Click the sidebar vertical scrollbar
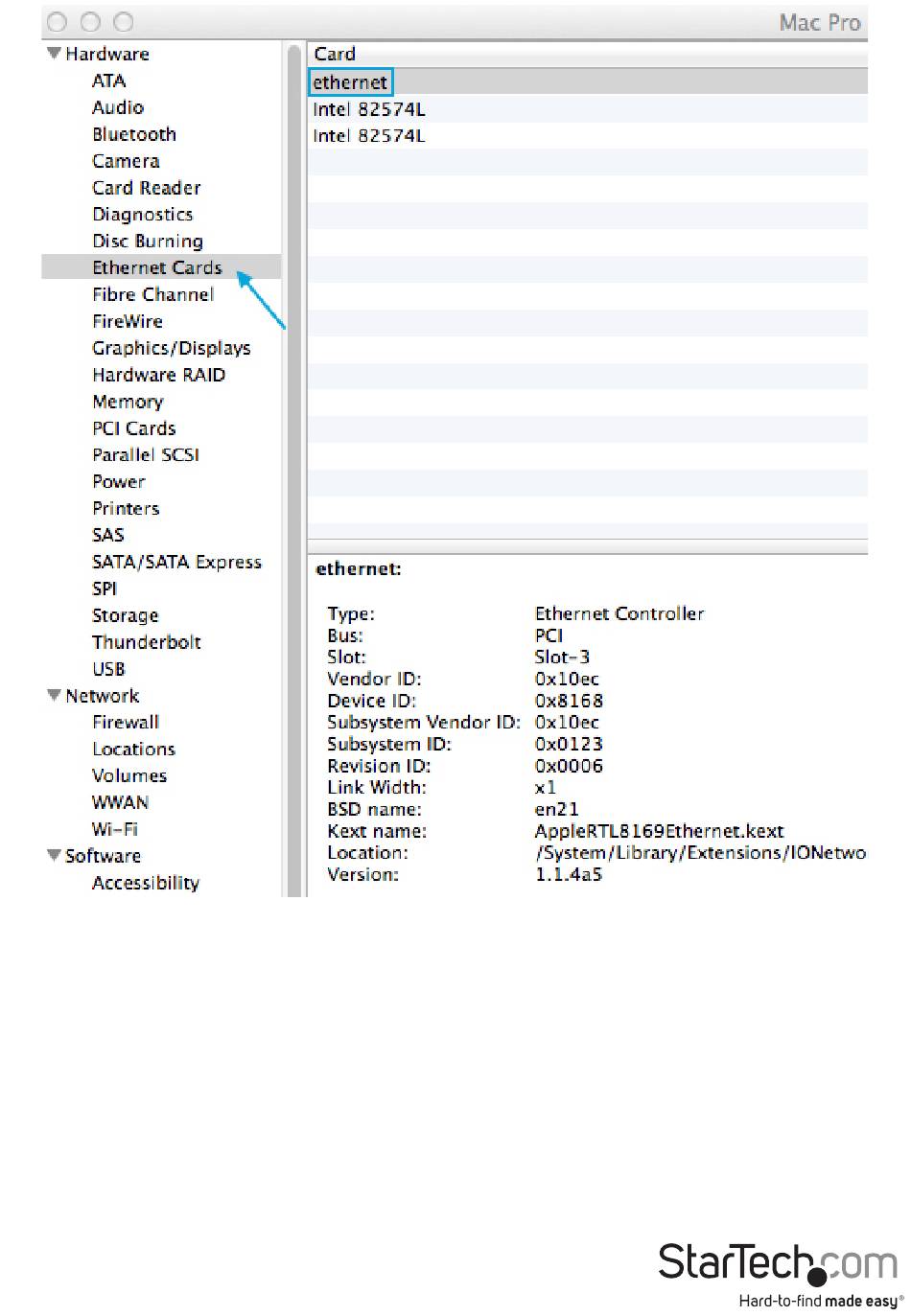Screen dimensions: 911x1316 click(x=294, y=470)
